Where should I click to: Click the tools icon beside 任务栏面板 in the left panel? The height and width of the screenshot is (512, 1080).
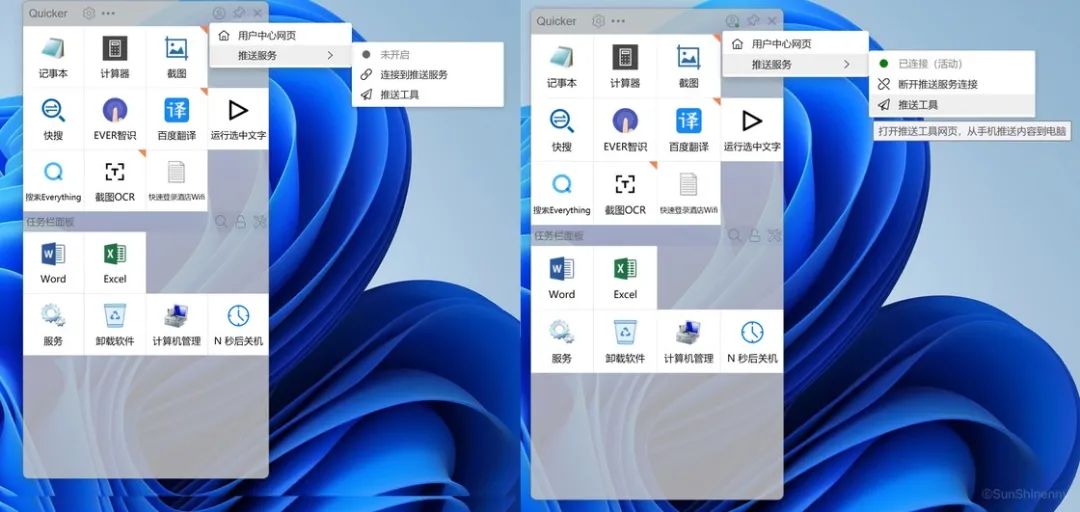(260, 222)
